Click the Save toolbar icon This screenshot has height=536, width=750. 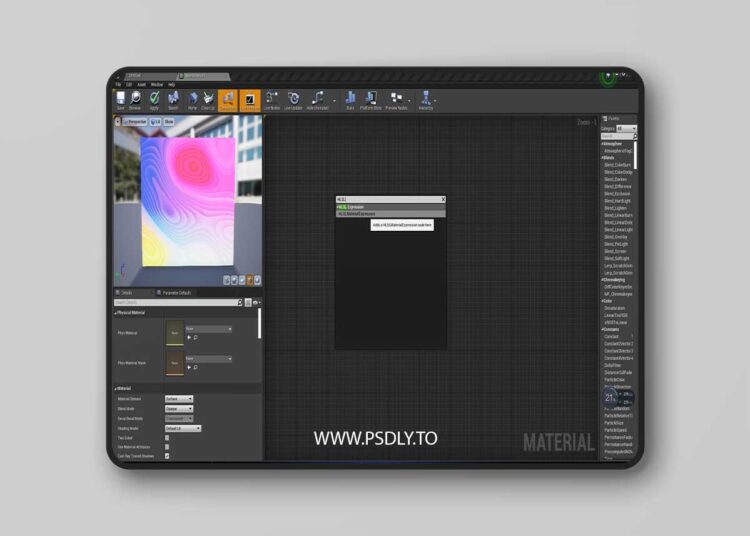coord(121,99)
